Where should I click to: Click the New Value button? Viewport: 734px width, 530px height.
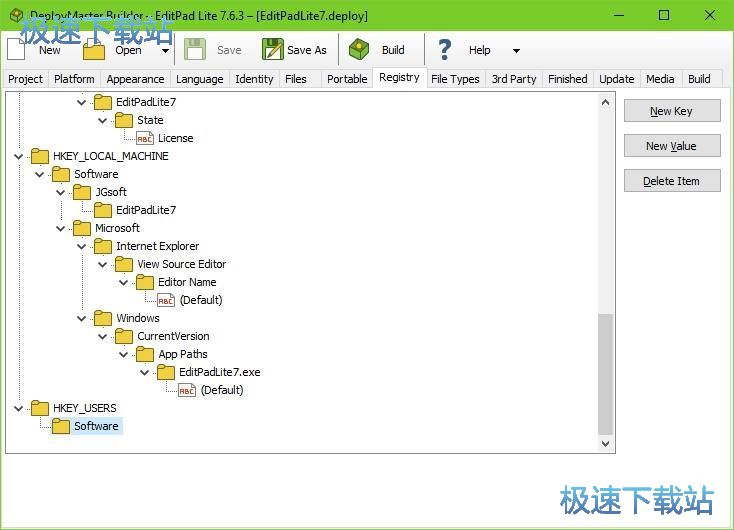(x=672, y=146)
